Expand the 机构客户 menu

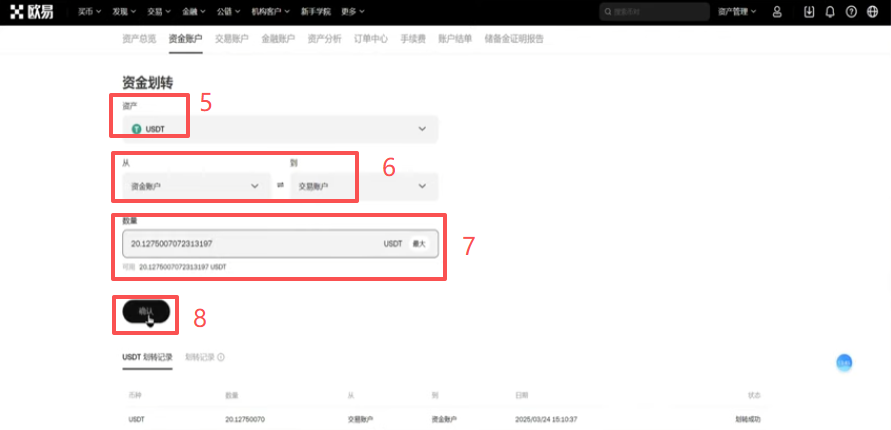coord(270,11)
